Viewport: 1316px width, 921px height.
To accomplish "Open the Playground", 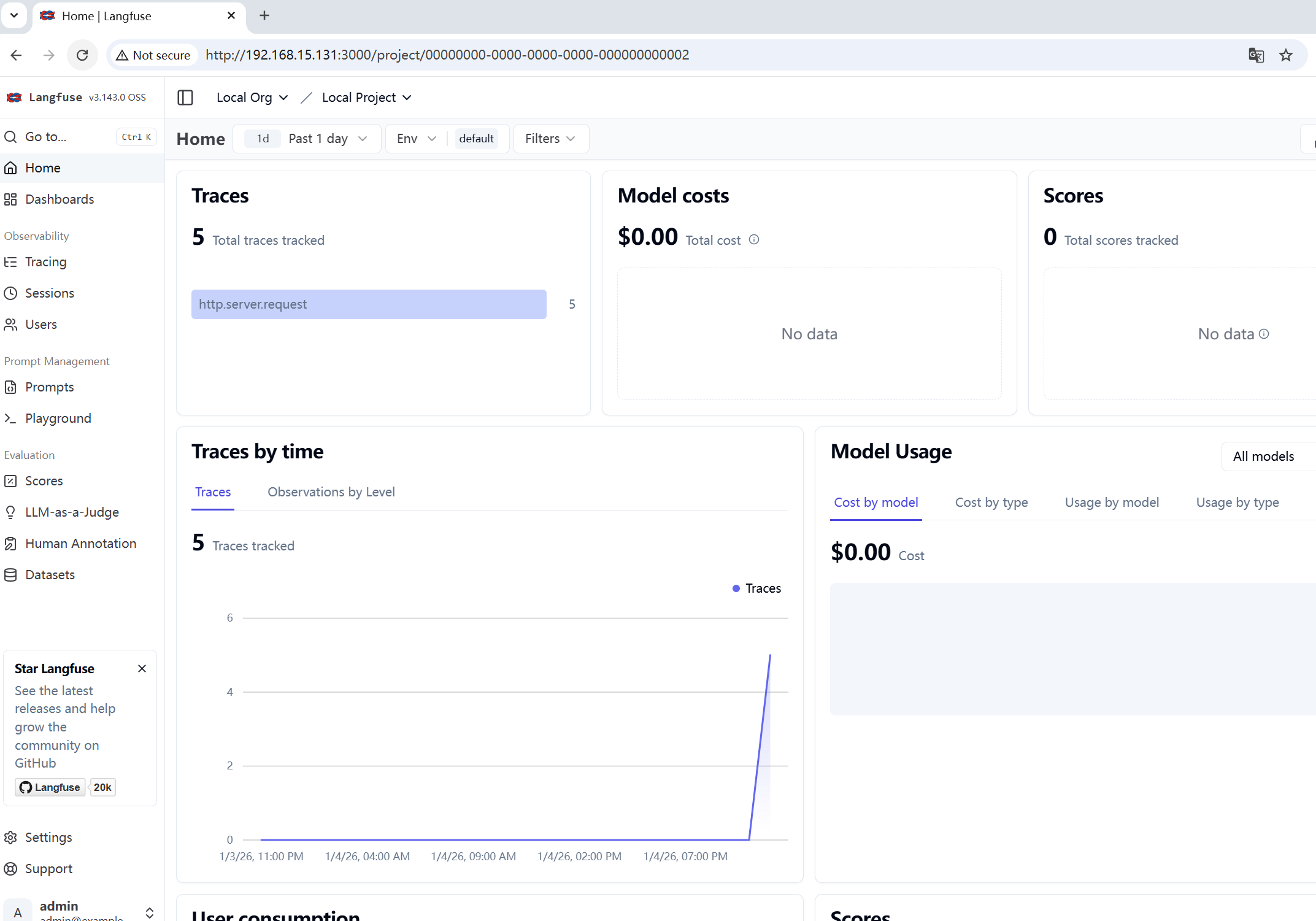I will tap(57, 418).
